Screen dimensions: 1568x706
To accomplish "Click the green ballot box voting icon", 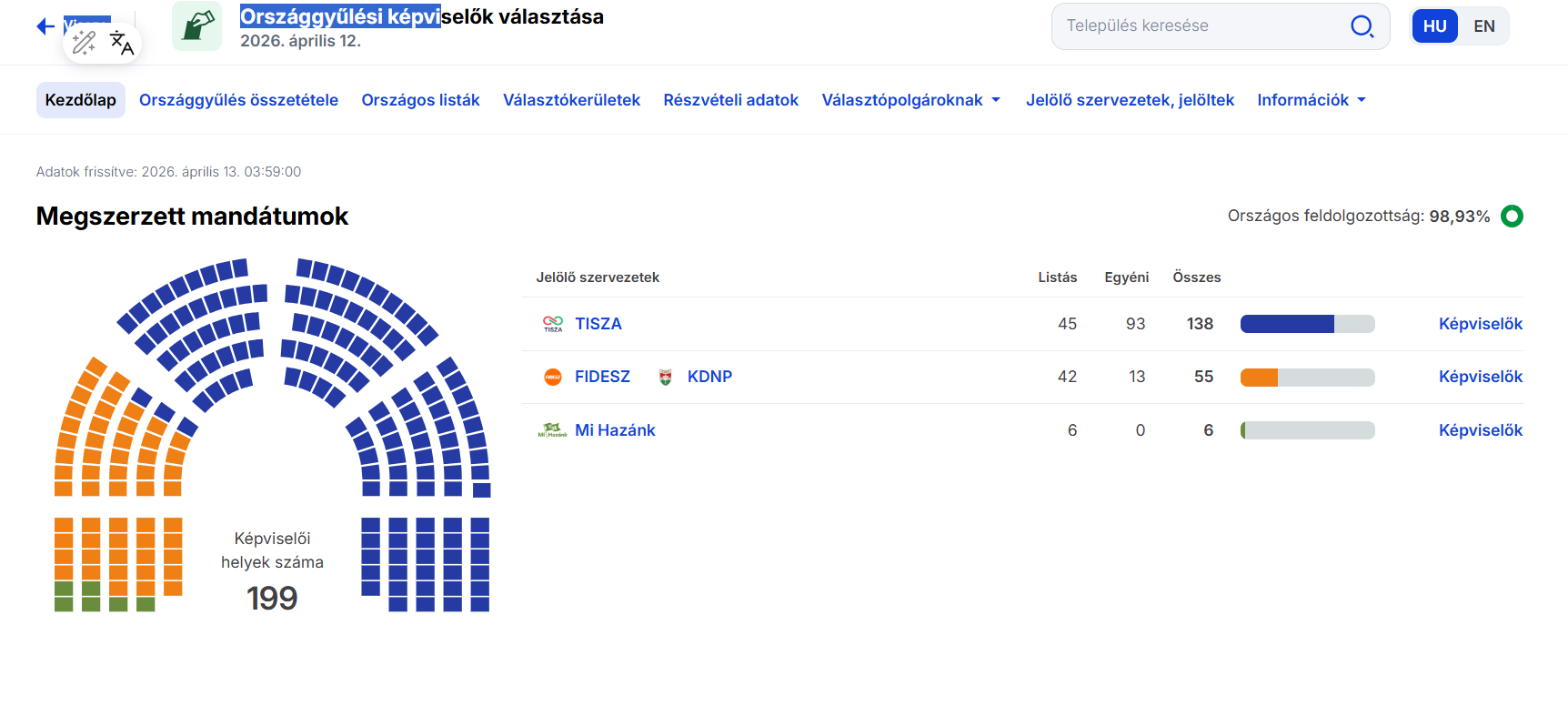I will point(197,25).
